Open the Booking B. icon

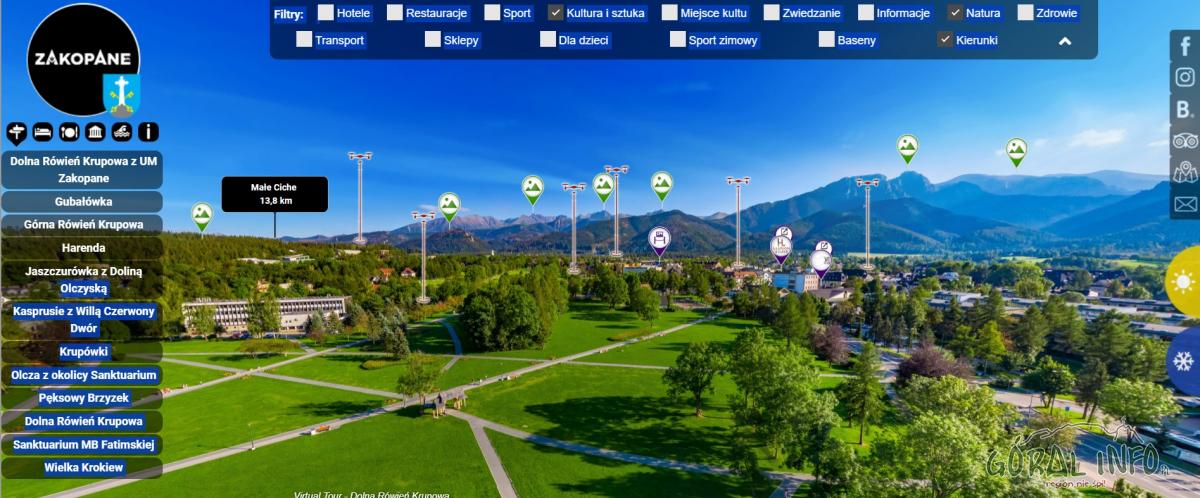point(1185,109)
